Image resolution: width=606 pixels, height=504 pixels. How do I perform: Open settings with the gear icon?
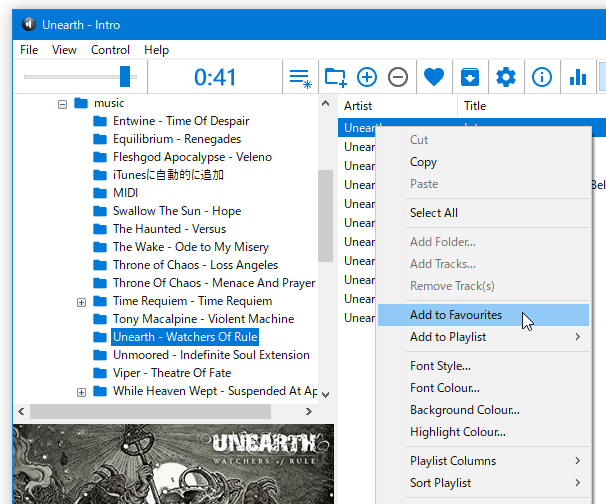click(x=506, y=77)
